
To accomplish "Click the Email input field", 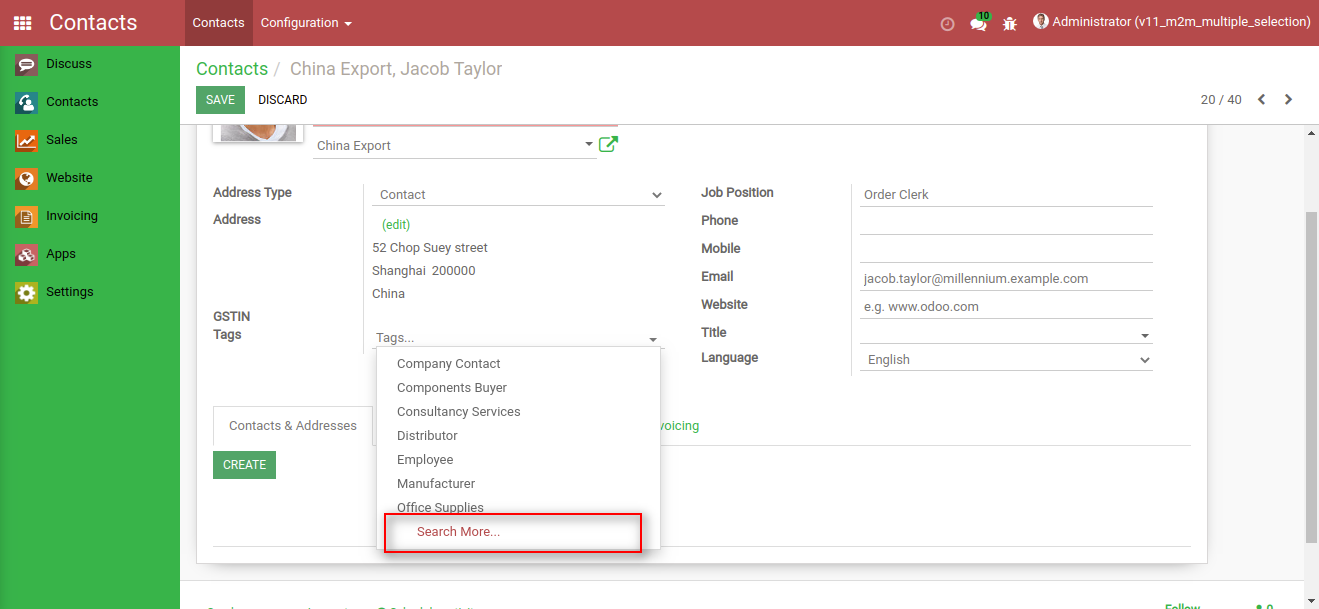I will click(x=1006, y=279).
